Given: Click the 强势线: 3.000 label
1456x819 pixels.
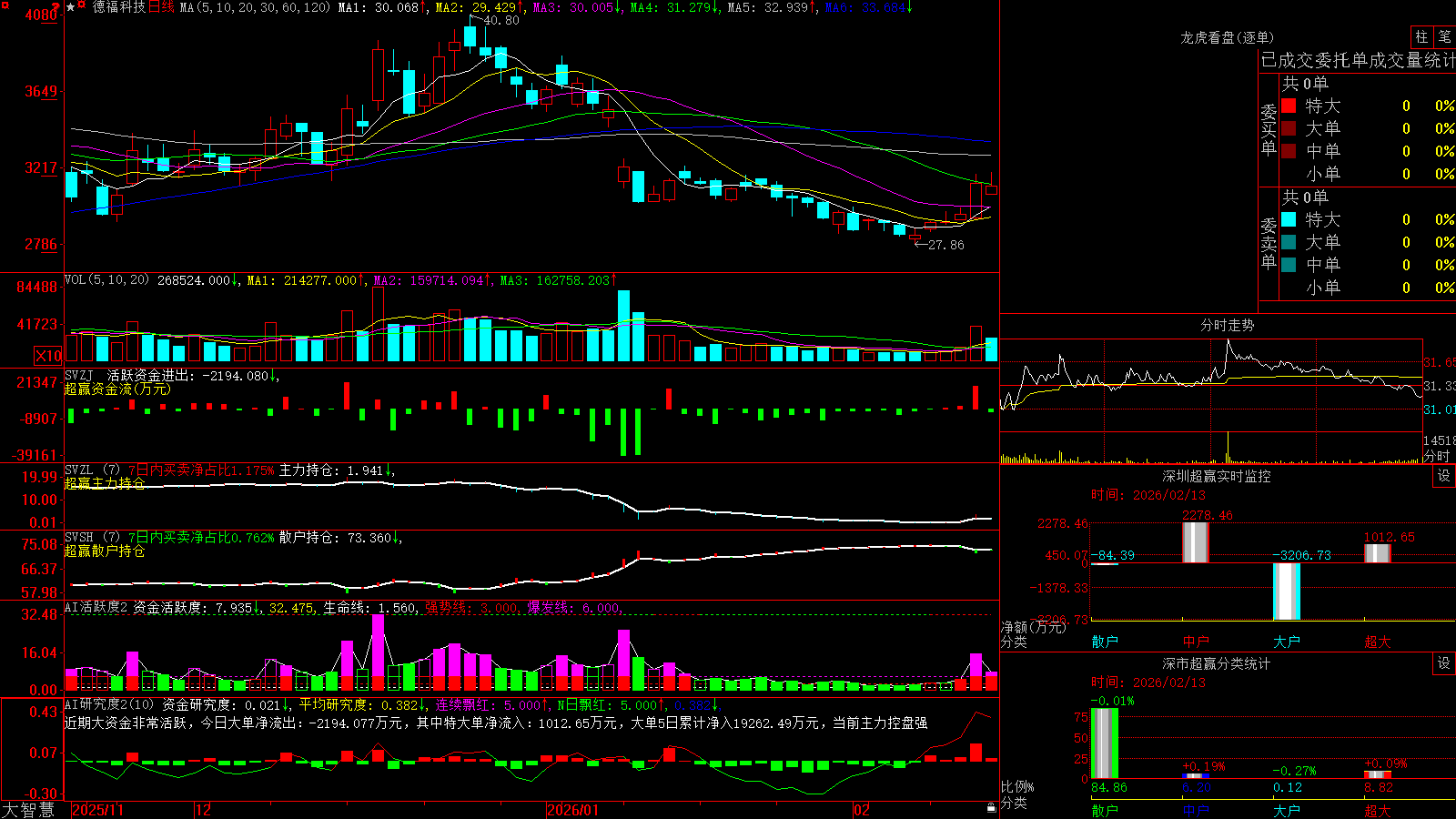Looking at the screenshot, I should point(472,607).
